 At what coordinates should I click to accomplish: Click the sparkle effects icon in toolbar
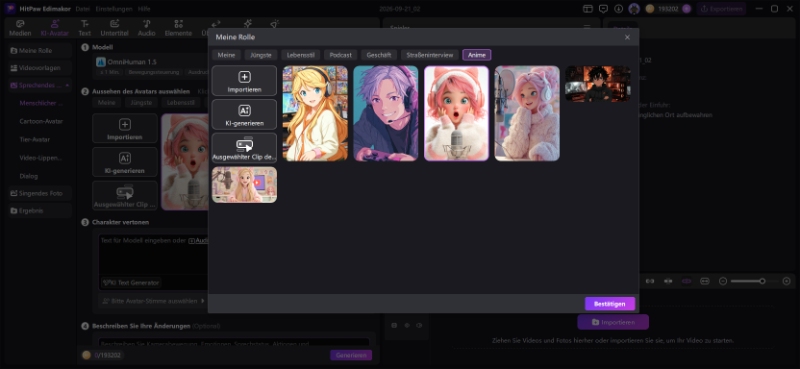247,24
